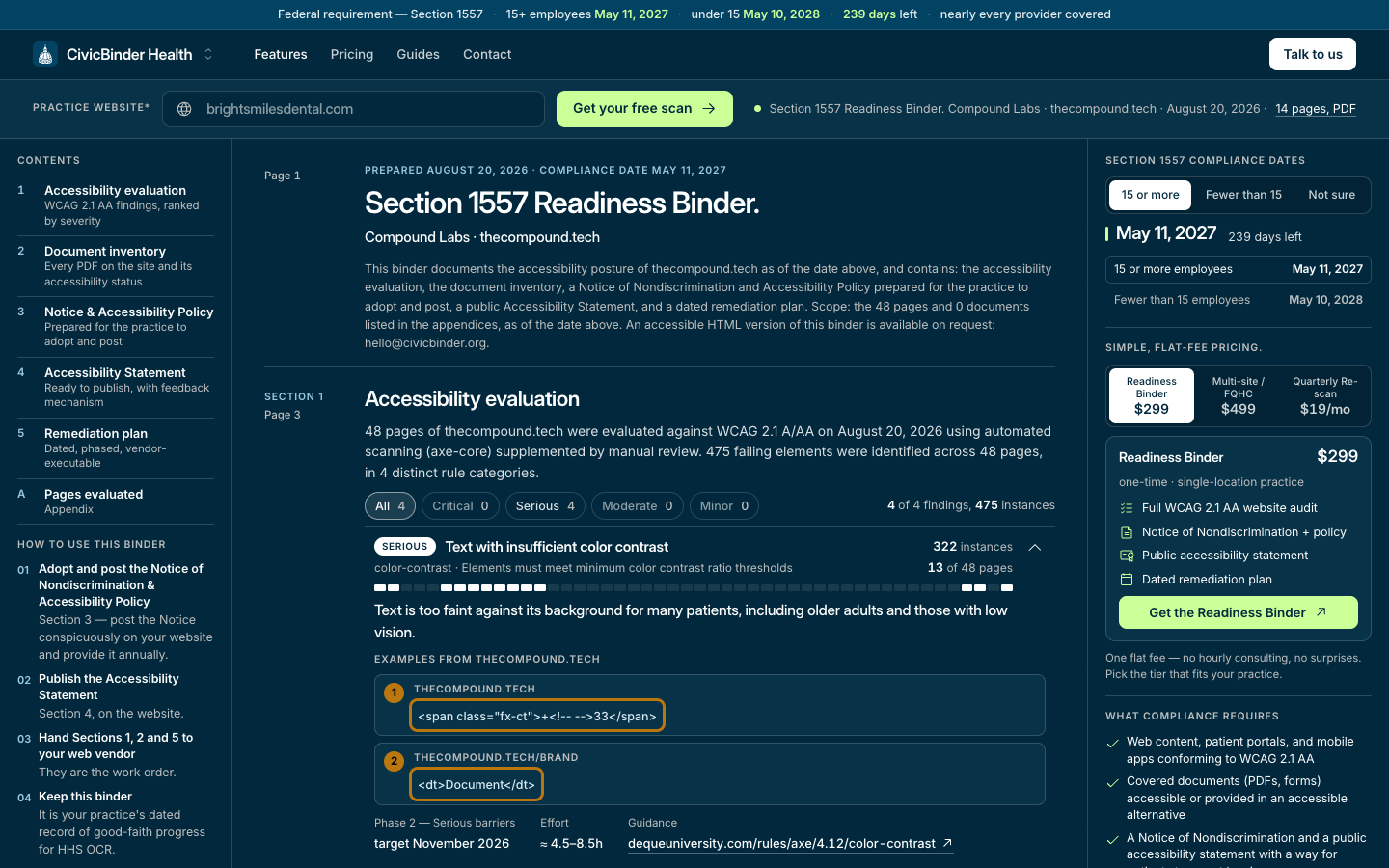Select the Fewer than 15 option
The width and height of the screenshot is (1389, 868).
click(x=1243, y=195)
